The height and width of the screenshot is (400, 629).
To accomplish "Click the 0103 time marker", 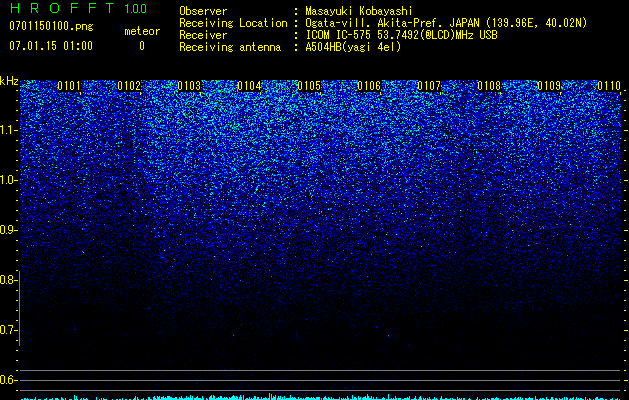I will (189, 86).
